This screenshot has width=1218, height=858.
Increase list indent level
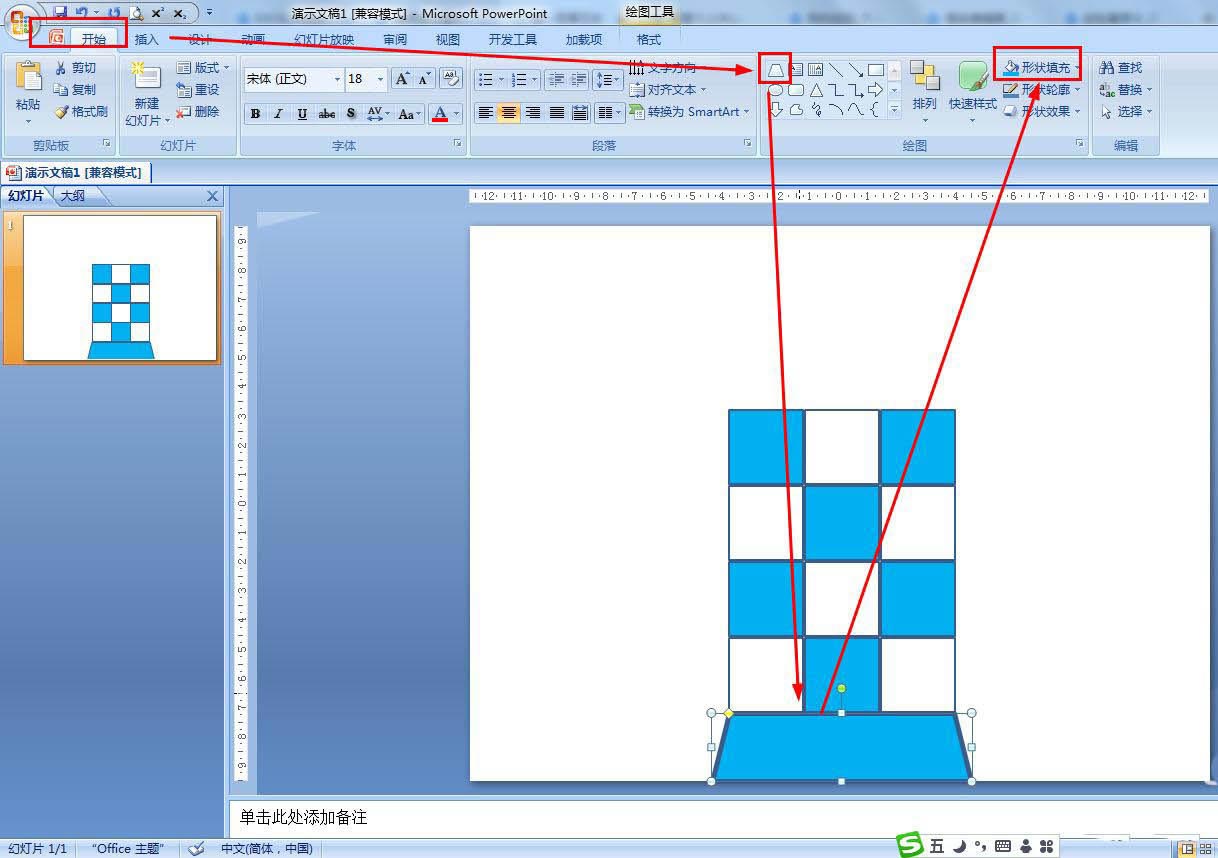point(578,79)
